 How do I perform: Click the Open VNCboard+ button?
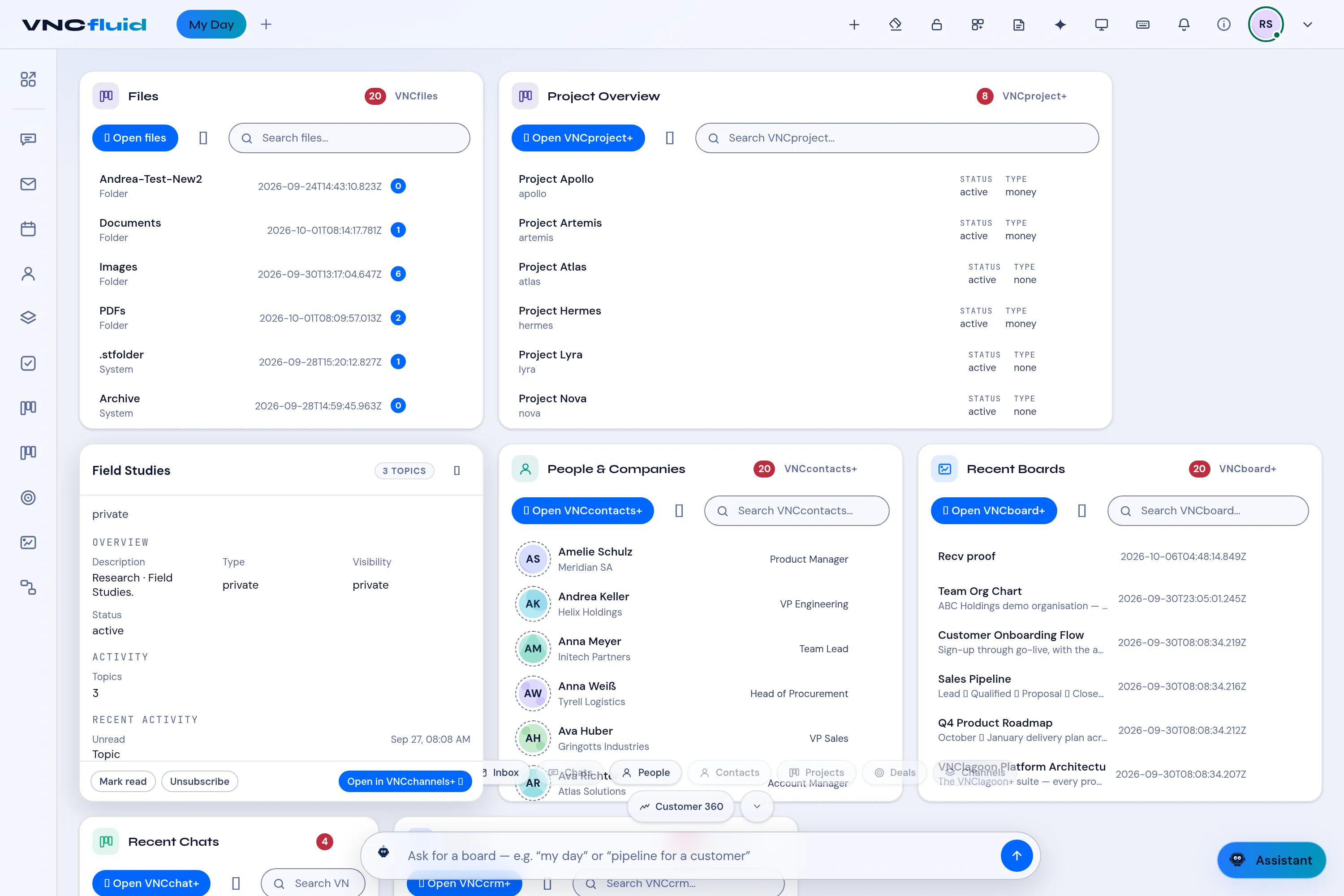click(994, 510)
